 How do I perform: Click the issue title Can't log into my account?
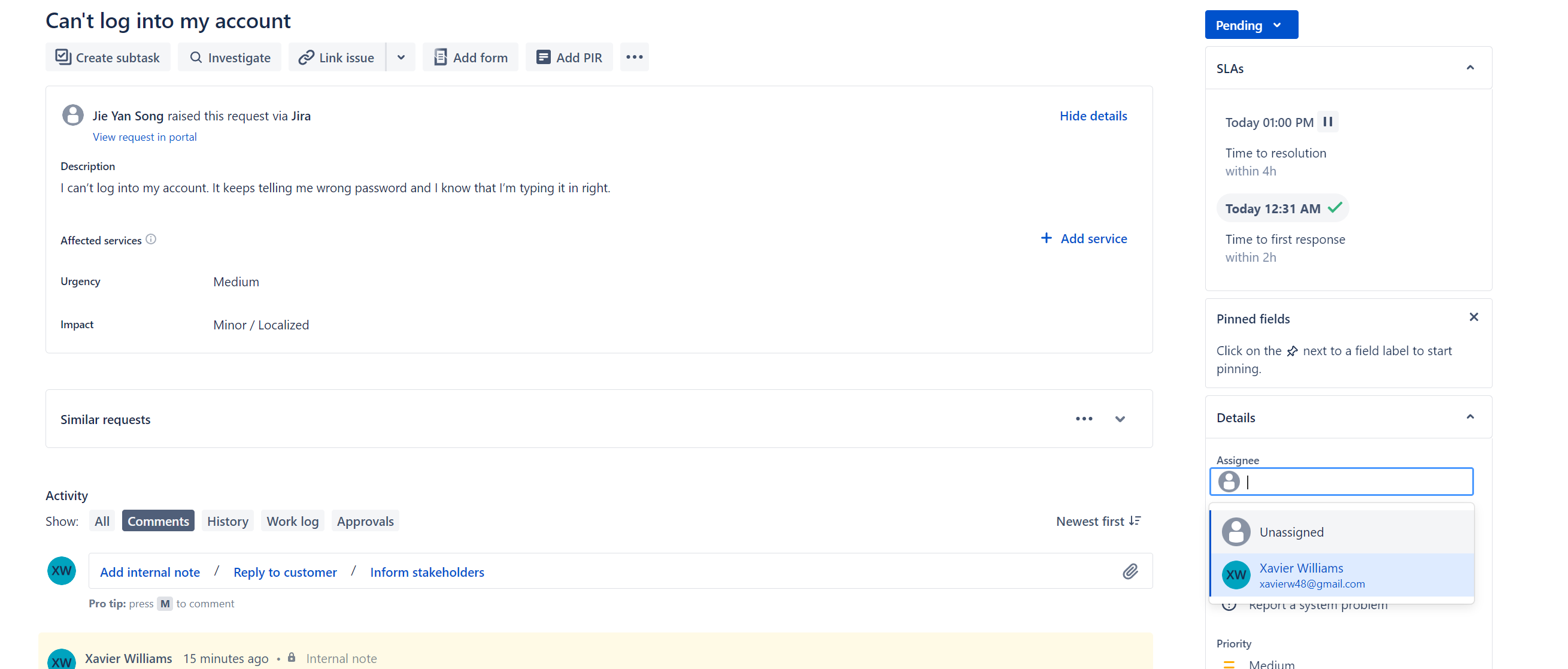168,21
